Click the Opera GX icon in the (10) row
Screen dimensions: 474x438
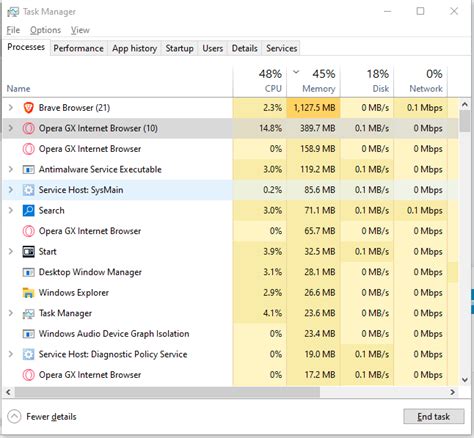pos(28,128)
